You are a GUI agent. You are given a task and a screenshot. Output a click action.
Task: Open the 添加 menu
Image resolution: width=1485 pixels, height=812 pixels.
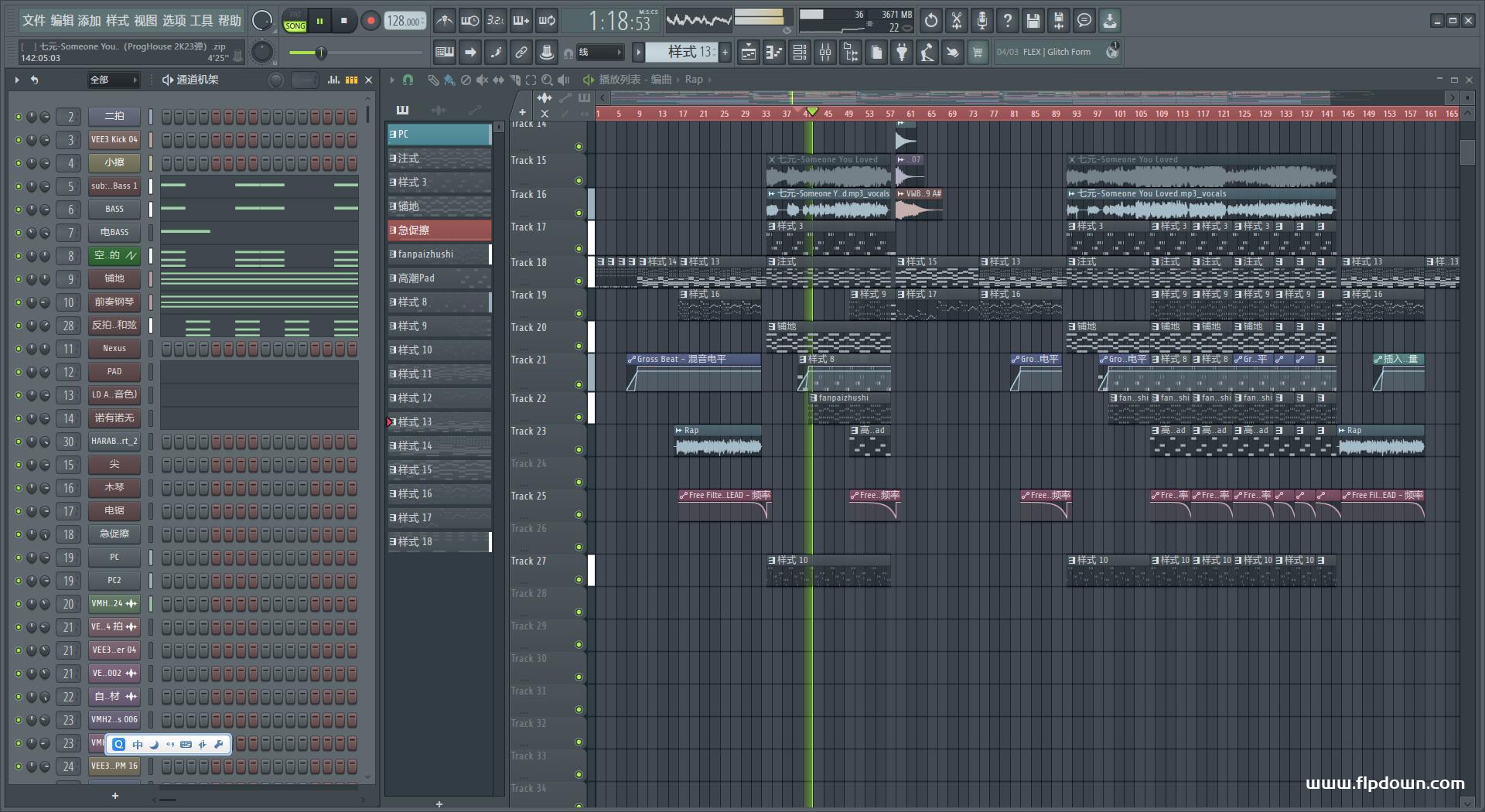click(90, 21)
